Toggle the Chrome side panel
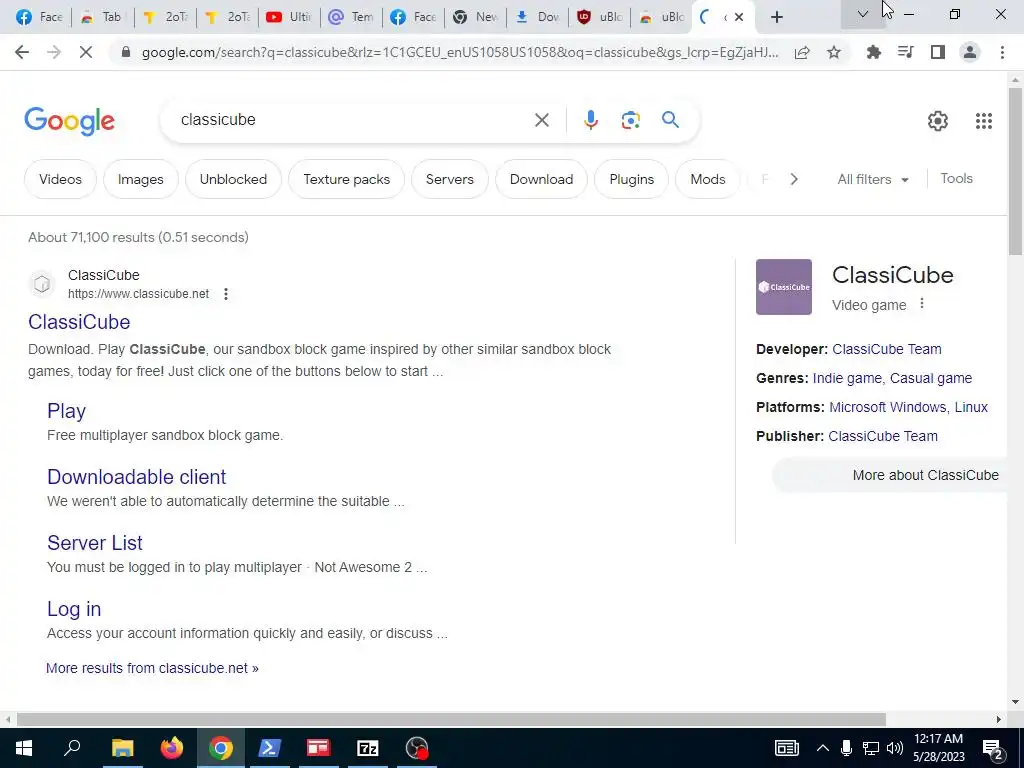 click(938, 52)
